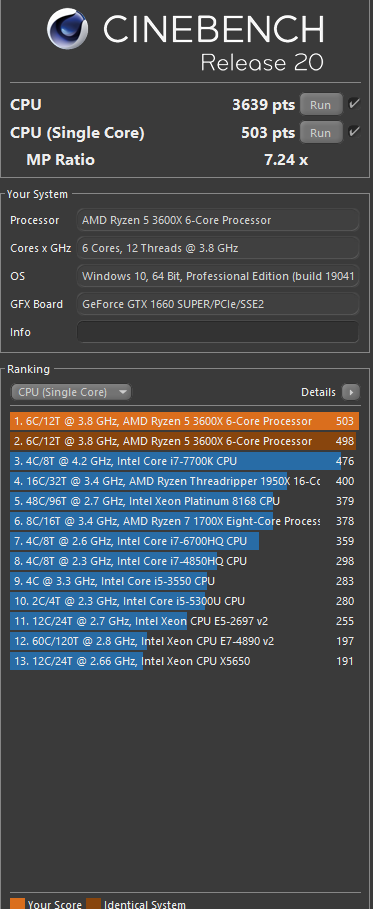The width and height of the screenshot is (373, 909).
Task: Click the 3639 pts CPU score
Action: (x=263, y=105)
